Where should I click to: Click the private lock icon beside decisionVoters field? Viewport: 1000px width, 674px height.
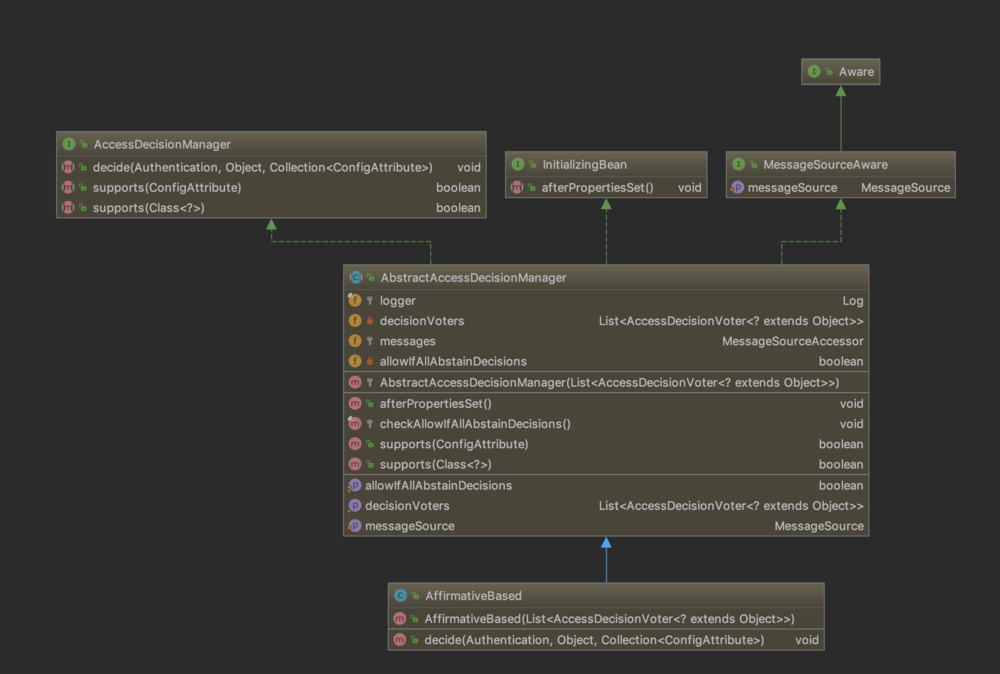click(x=370, y=321)
